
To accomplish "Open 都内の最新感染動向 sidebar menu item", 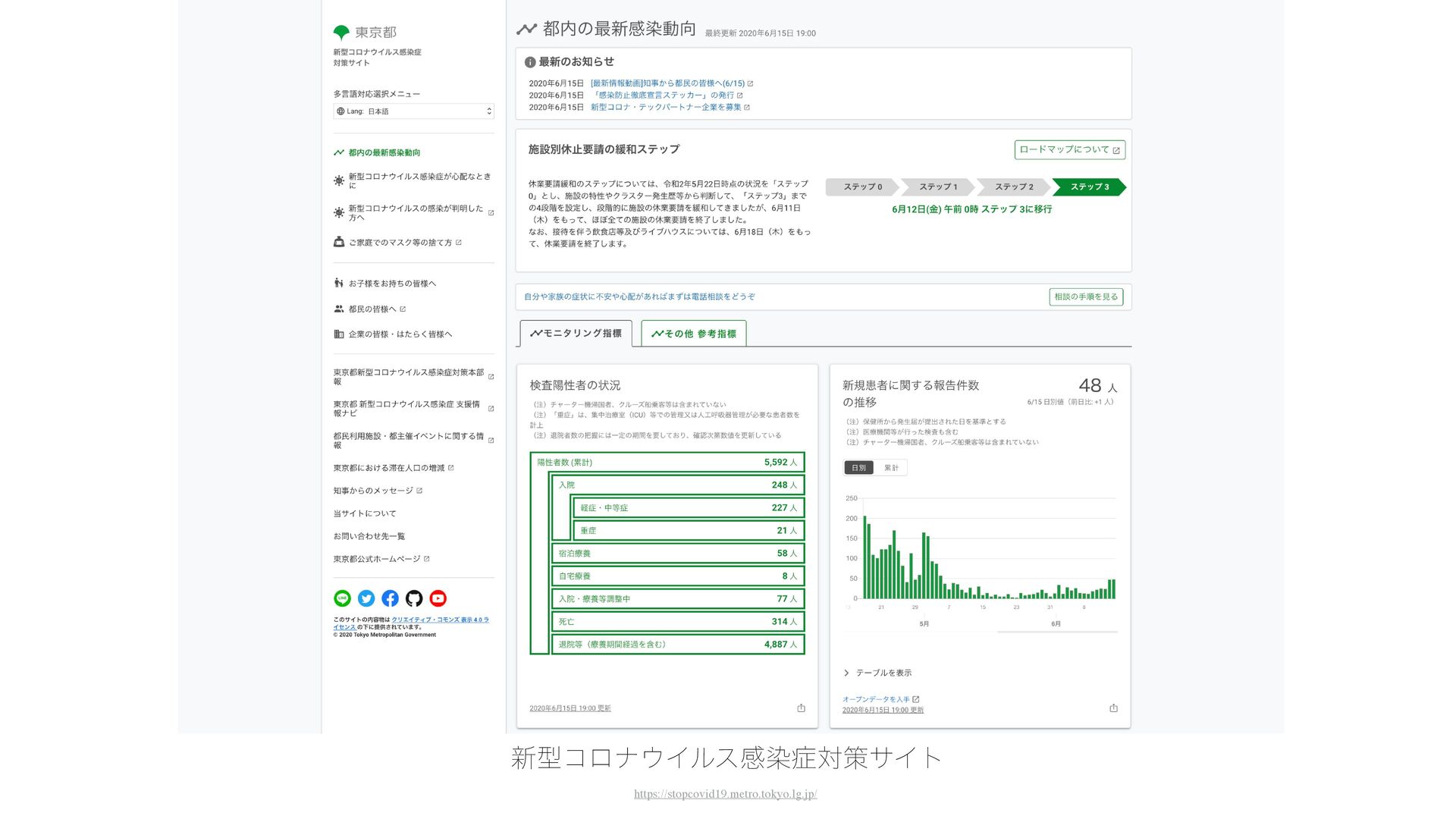I will [384, 152].
